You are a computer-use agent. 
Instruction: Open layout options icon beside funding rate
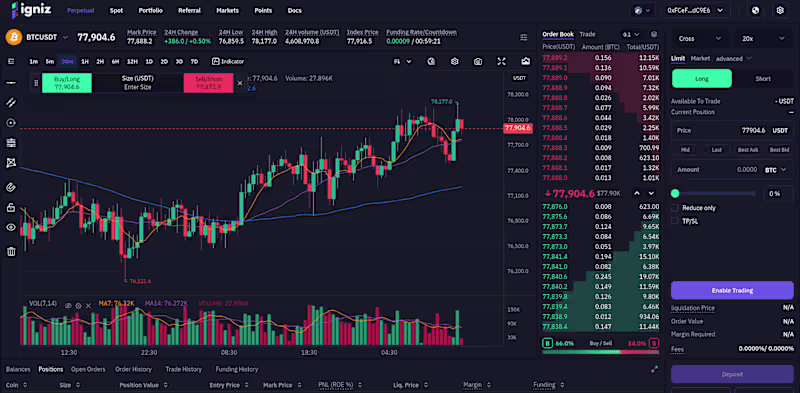point(523,37)
